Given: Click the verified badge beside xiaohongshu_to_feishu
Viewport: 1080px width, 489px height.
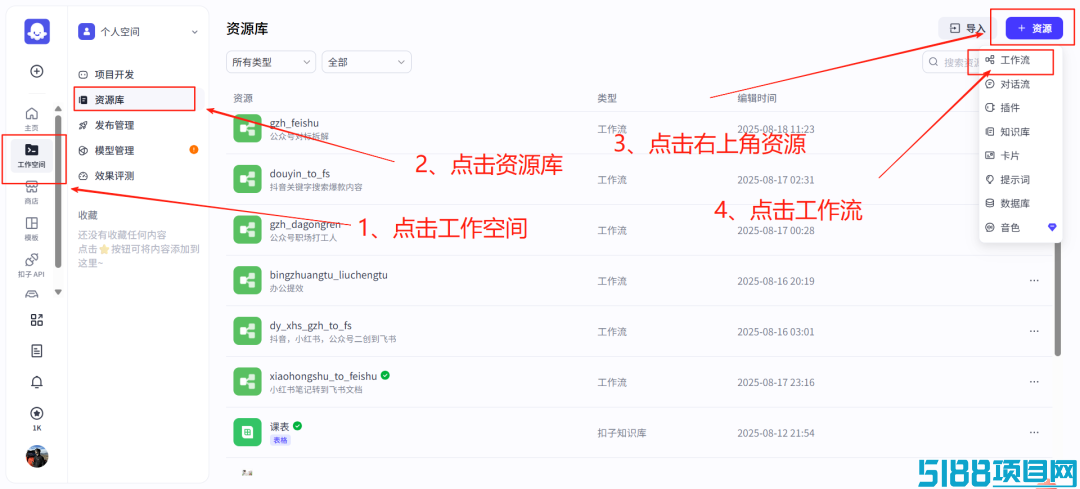Looking at the screenshot, I should [385, 375].
